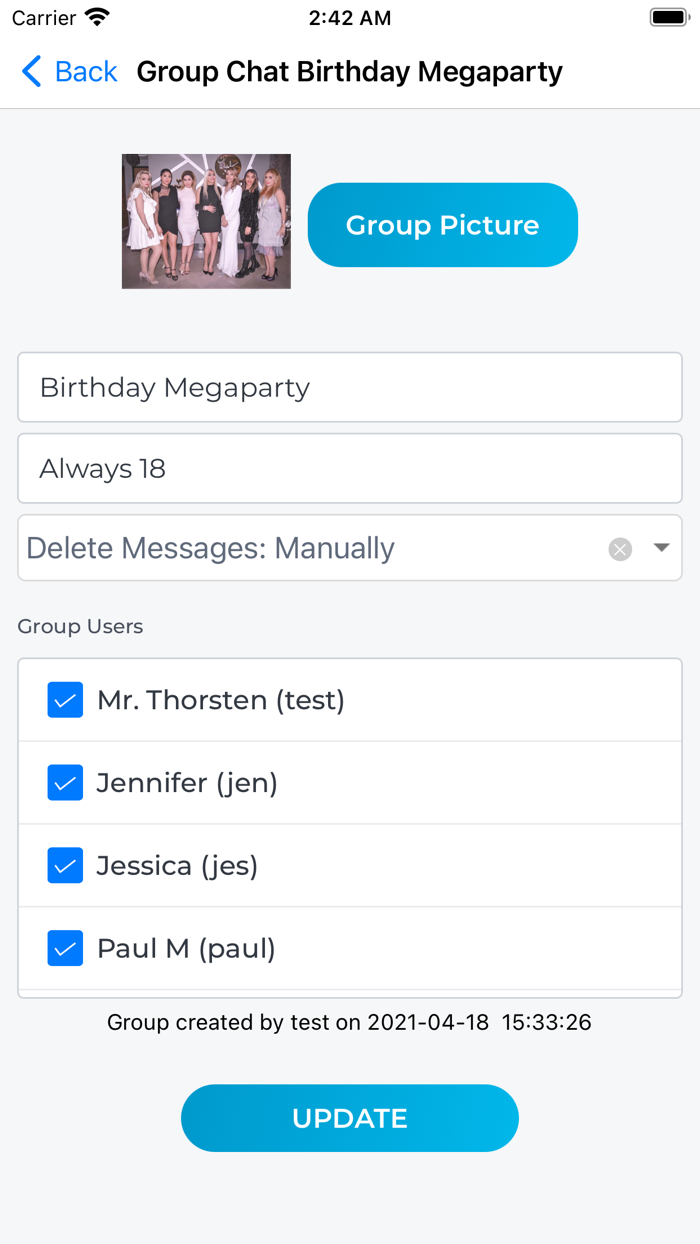Viewport: 700px width, 1244px height.
Task: Uncheck Mr. Thorsten (test) checkbox
Action: [65, 700]
